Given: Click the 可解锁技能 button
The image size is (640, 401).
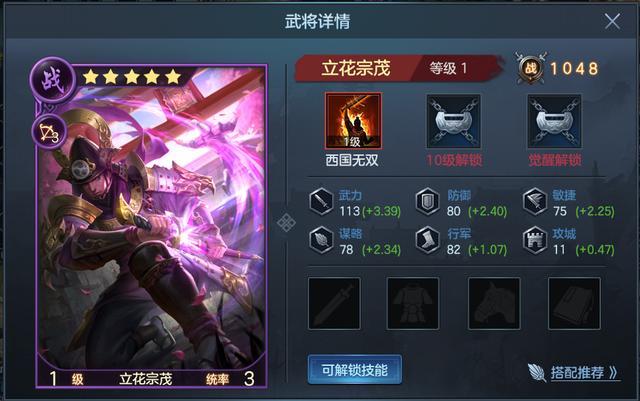Looking at the screenshot, I should click(355, 370).
